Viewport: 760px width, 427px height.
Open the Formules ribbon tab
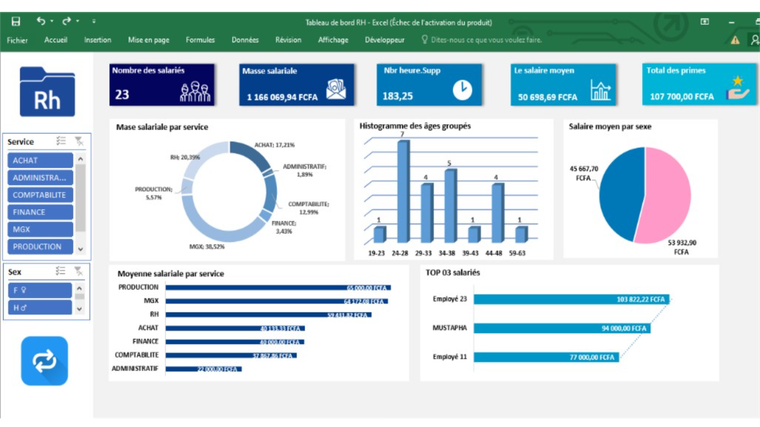200,40
